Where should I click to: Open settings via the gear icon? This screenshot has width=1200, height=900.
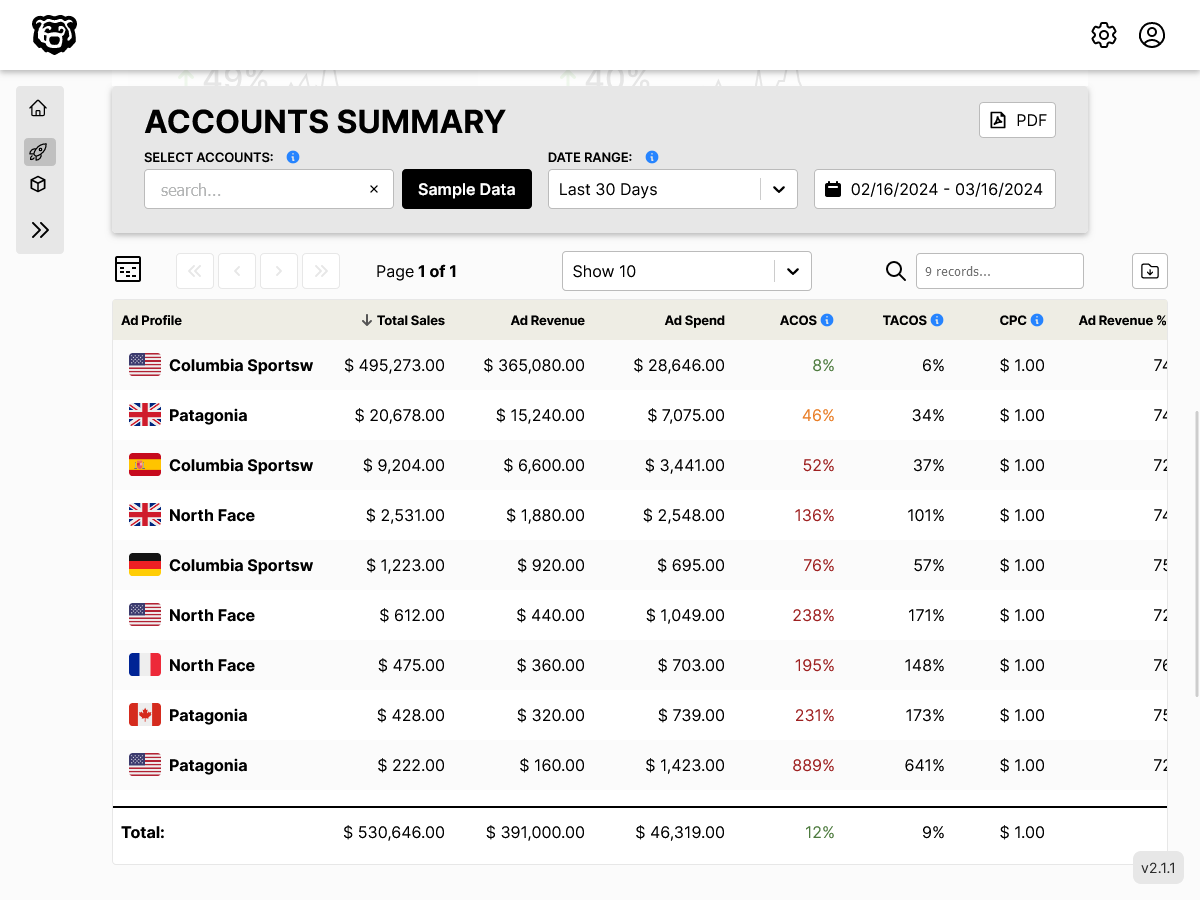click(1103, 35)
